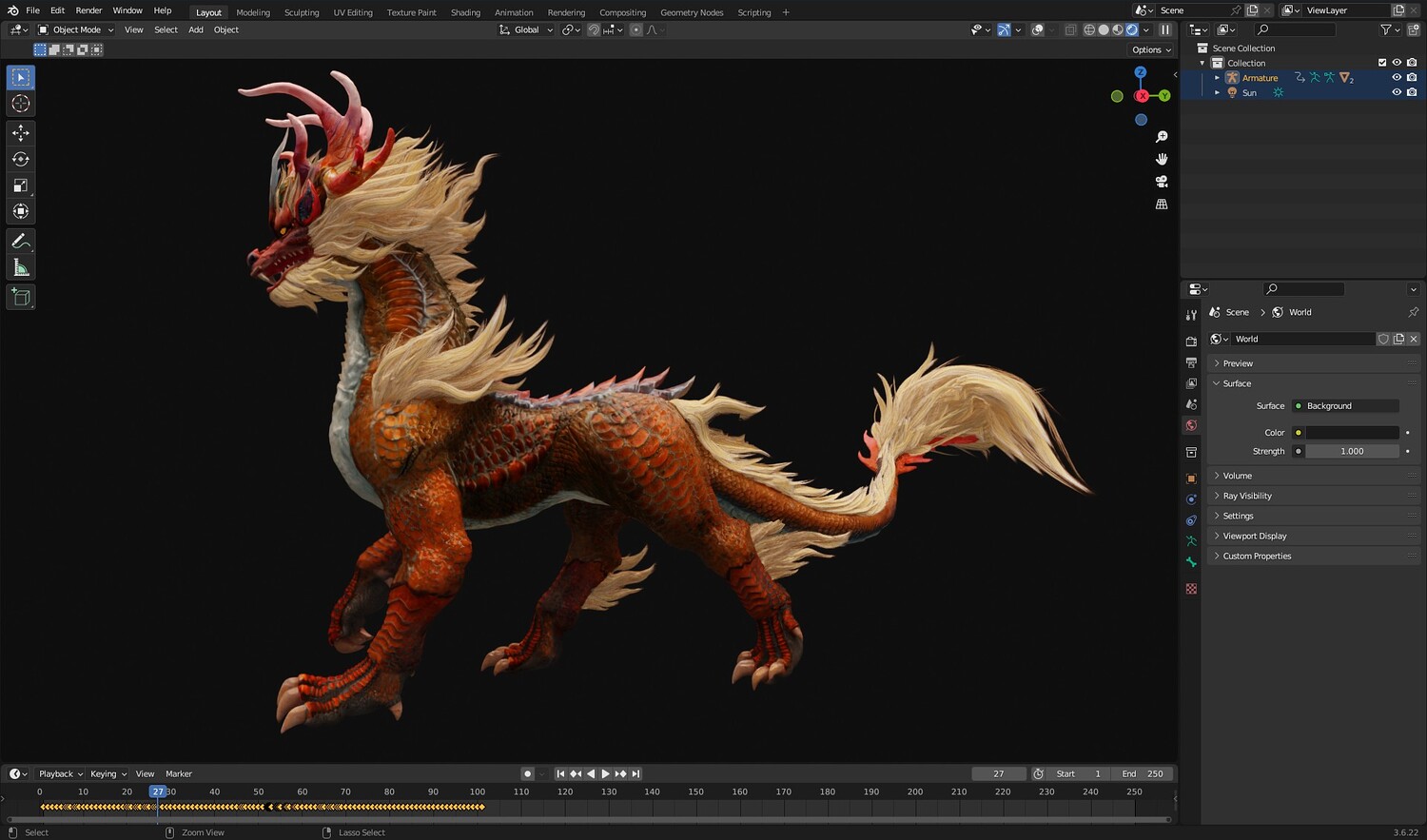Screen dimensions: 1427x840
Task: Switch to the Shading workspace tab
Action: coord(465,12)
